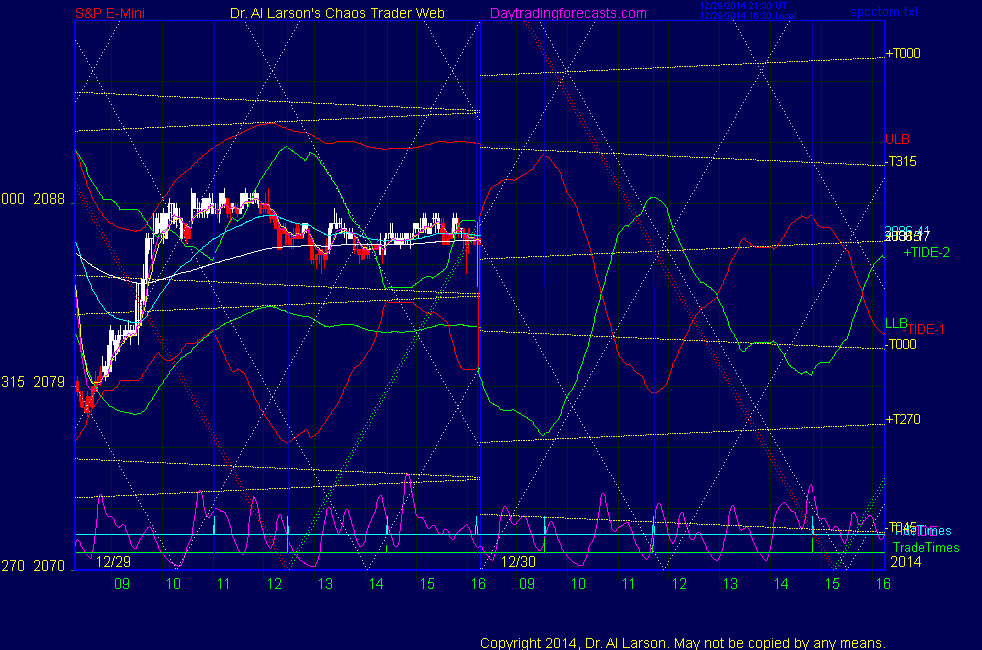982x650 pixels.
Task: Click the '270 2070' price axis label
Action: pos(33,566)
